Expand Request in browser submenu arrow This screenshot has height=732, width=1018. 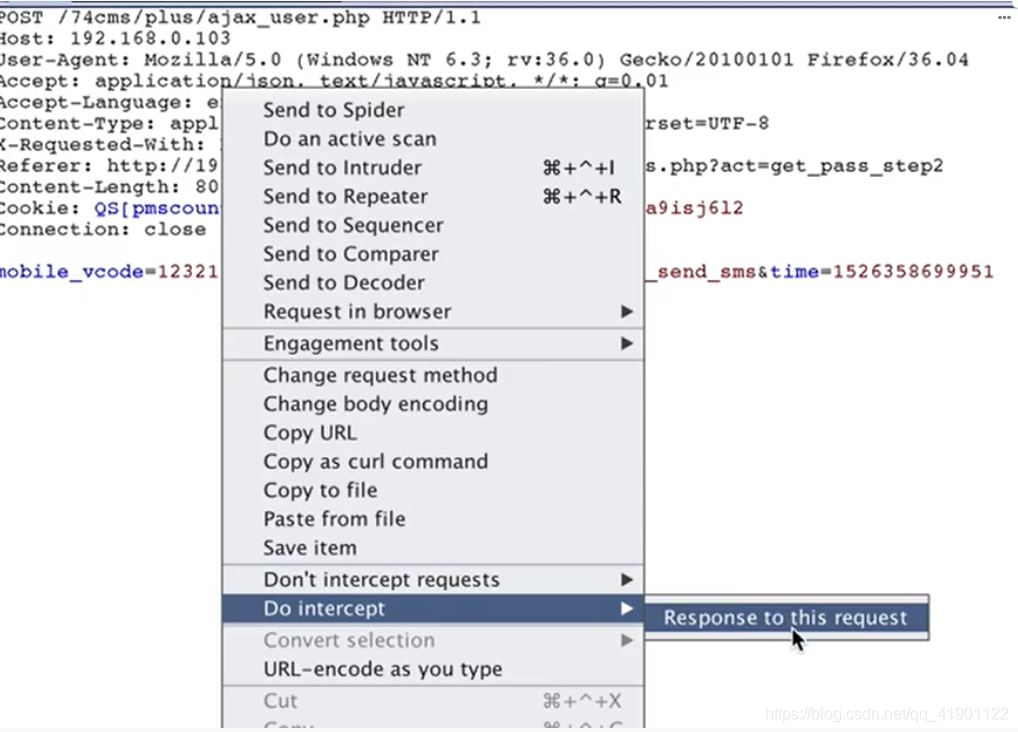pyautogui.click(x=627, y=311)
